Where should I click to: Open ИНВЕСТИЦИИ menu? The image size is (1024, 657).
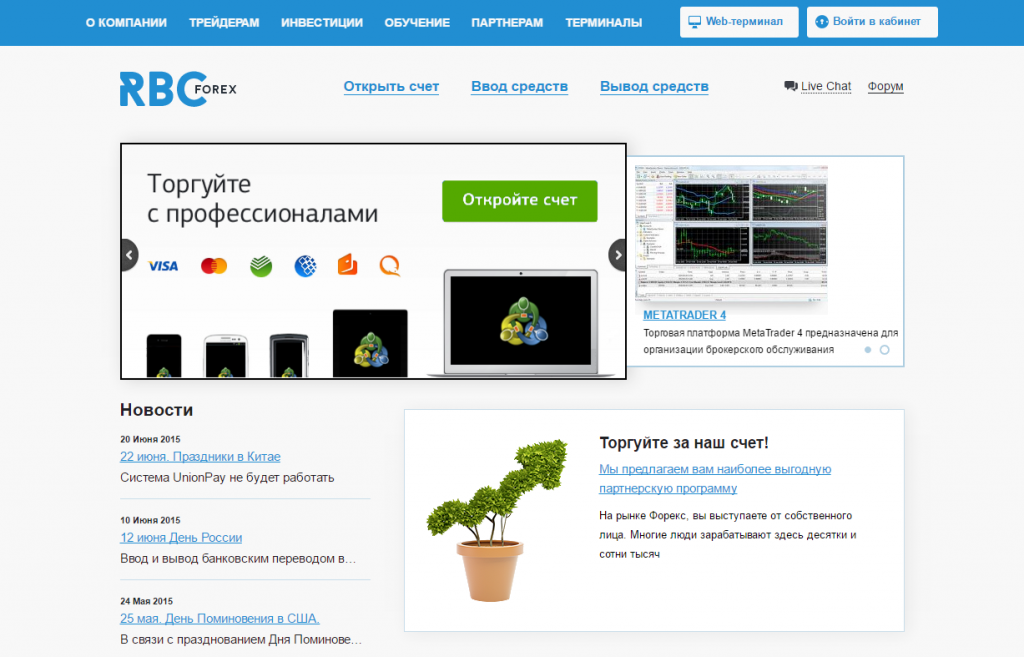click(322, 22)
